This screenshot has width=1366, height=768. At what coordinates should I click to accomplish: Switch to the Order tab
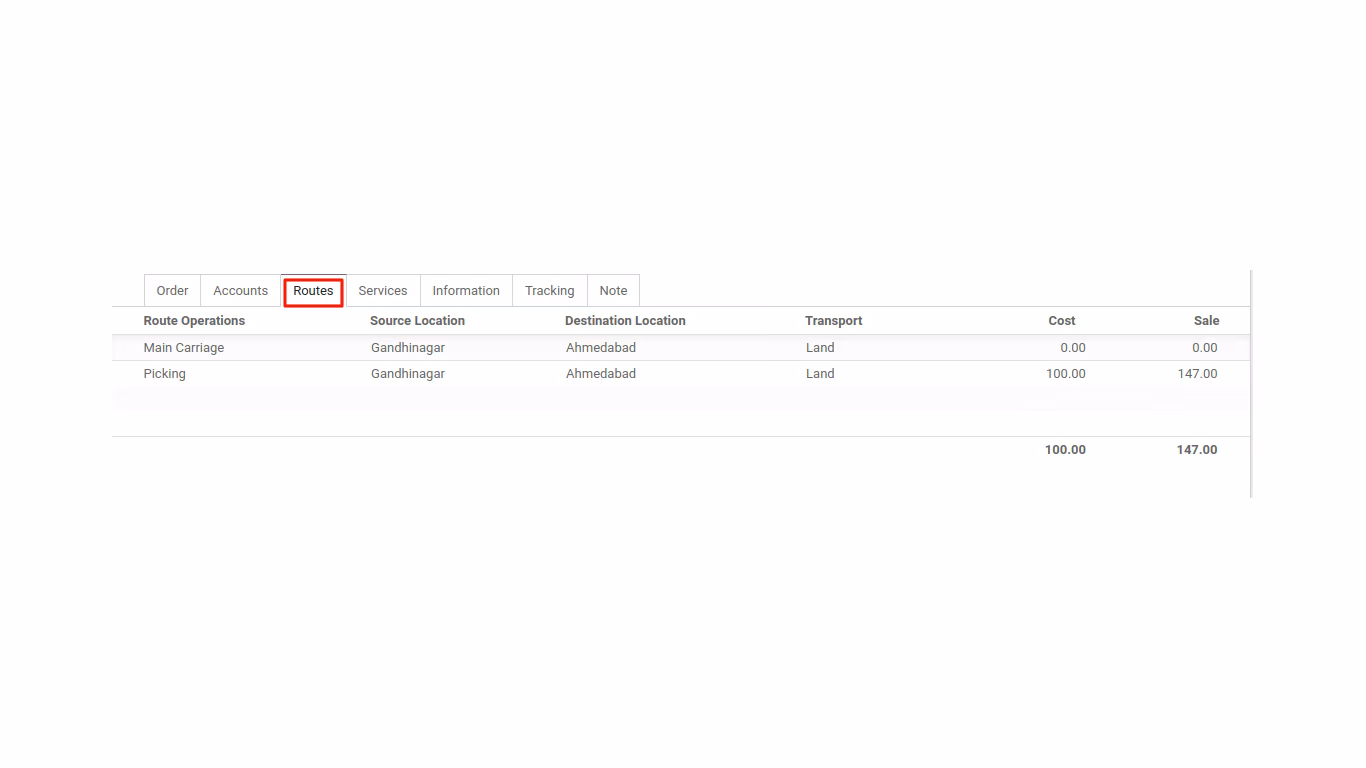tap(172, 291)
